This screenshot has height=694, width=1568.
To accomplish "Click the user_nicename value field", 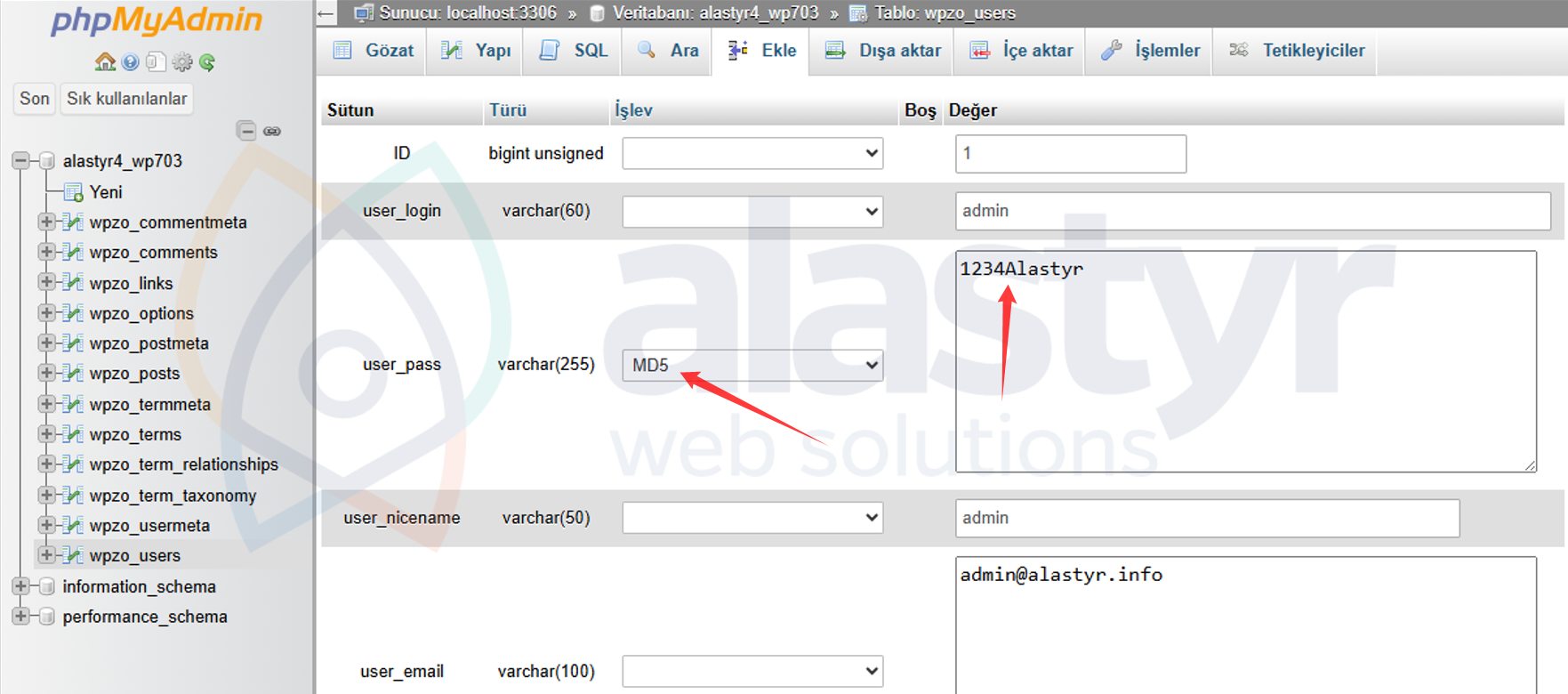I will pyautogui.click(x=1208, y=518).
